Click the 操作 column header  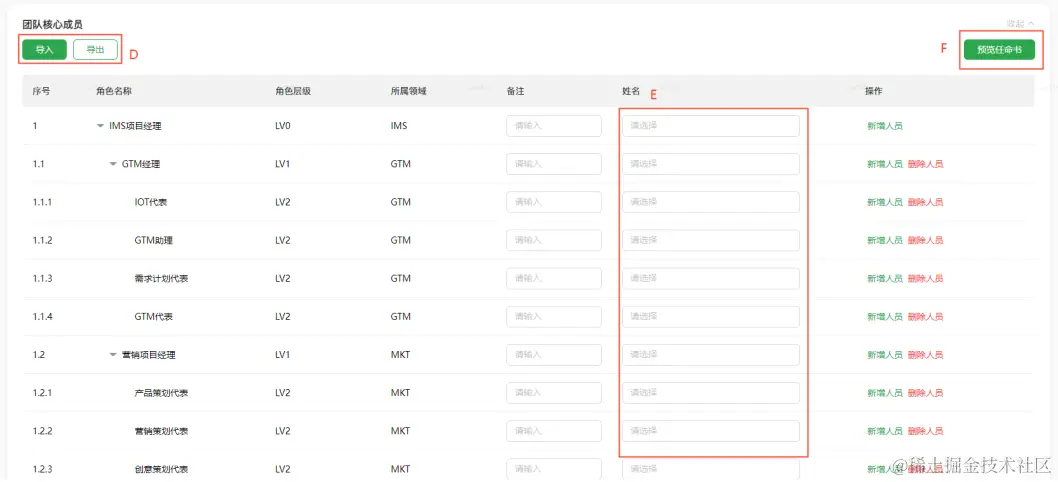[874, 91]
